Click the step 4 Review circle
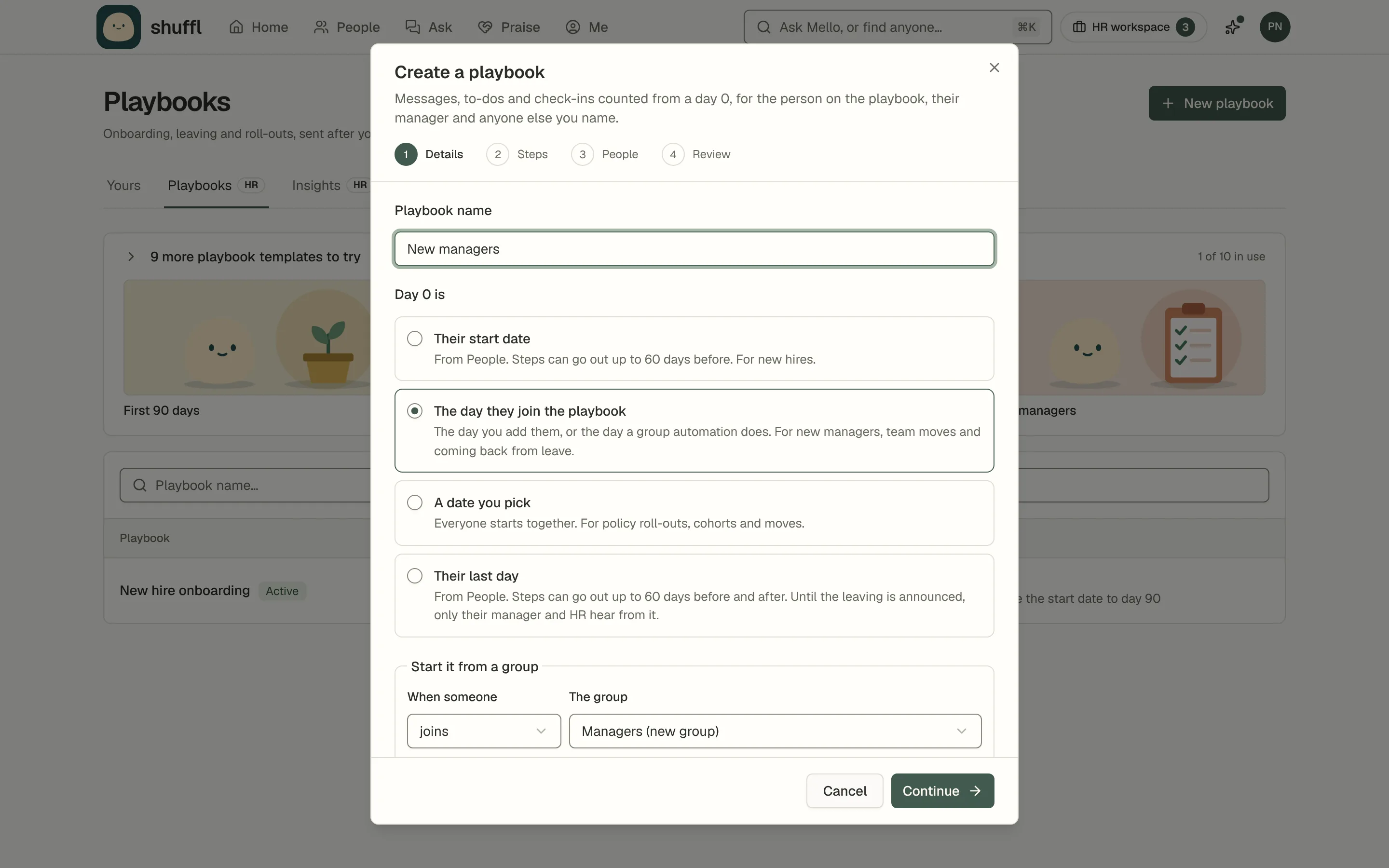Image resolution: width=1389 pixels, height=868 pixels. (673, 154)
